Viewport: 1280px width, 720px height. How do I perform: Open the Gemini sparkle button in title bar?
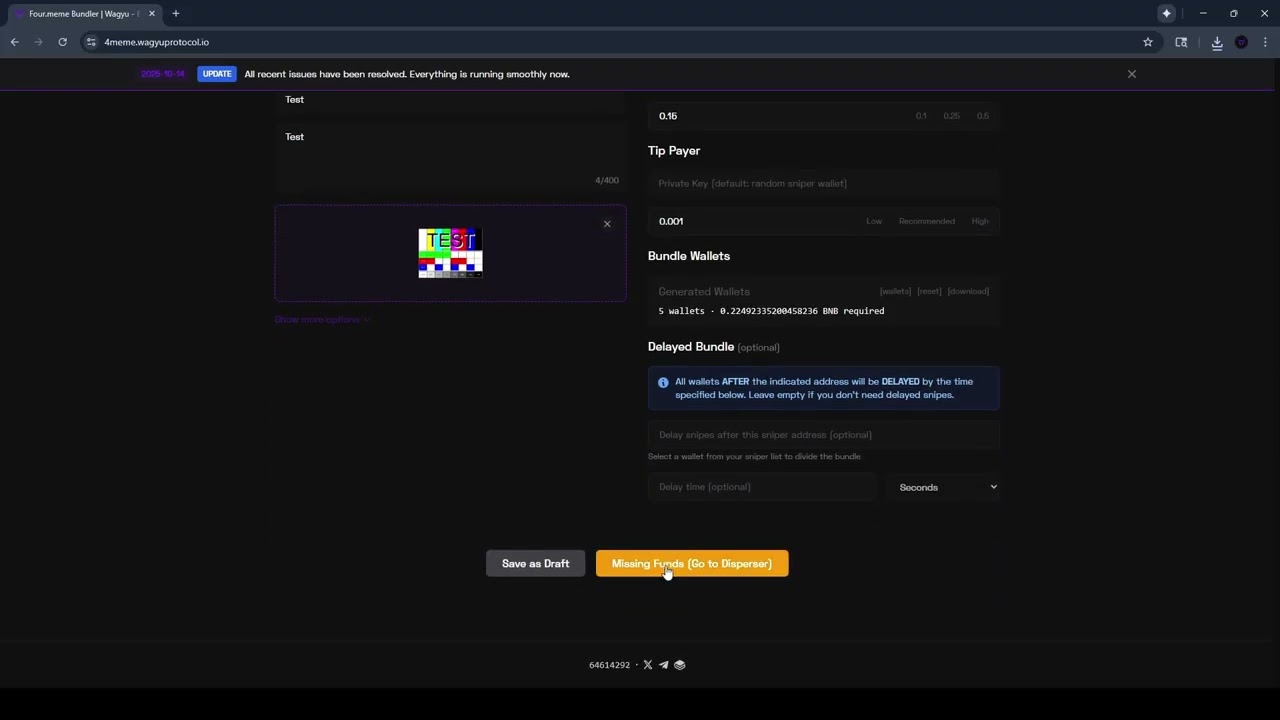1166,13
